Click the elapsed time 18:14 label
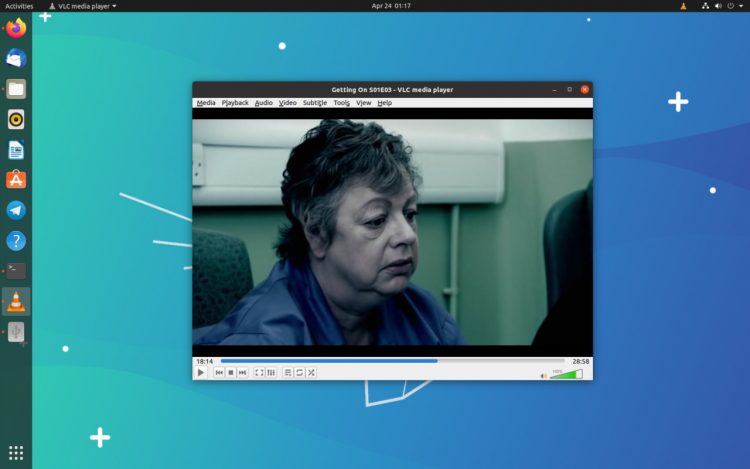Image resolution: width=750 pixels, height=469 pixels. pyautogui.click(x=205, y=361)
